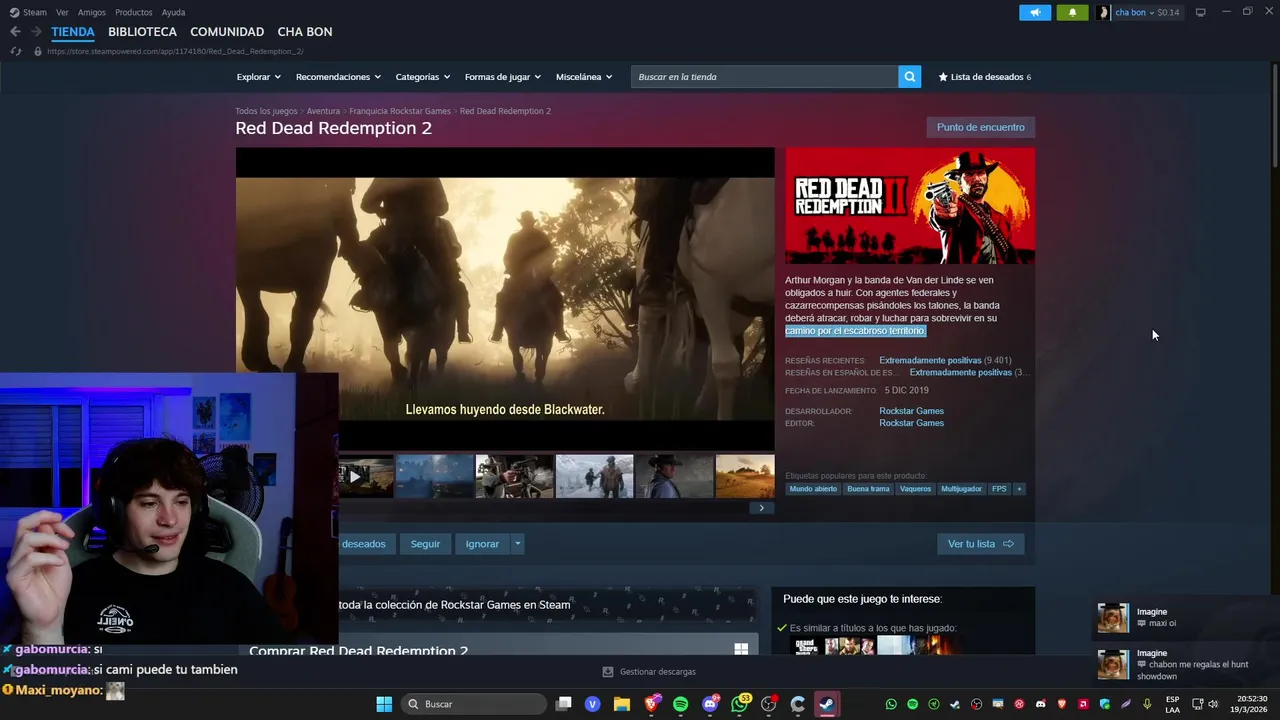This screenshot has height=720, width=1280.
Task: Open the green notifications bell
Action: (1072, 12)
